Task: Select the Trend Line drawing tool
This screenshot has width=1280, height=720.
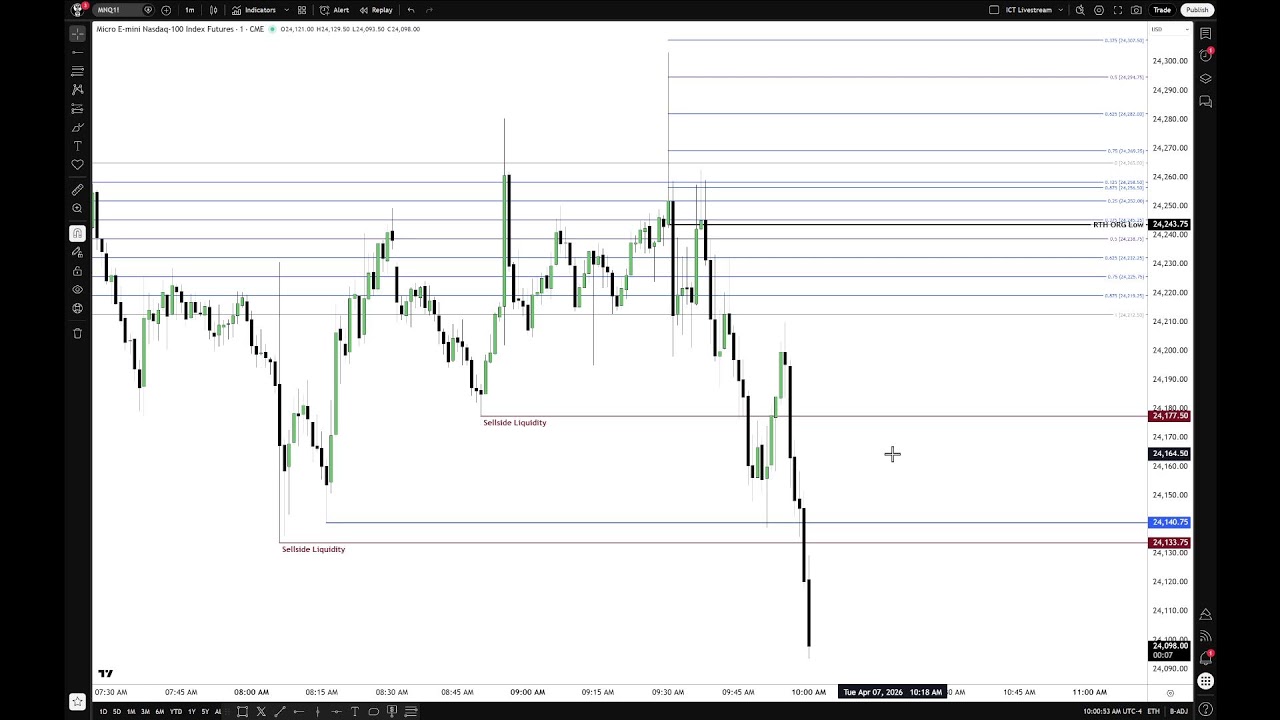Action: (77, 52)
